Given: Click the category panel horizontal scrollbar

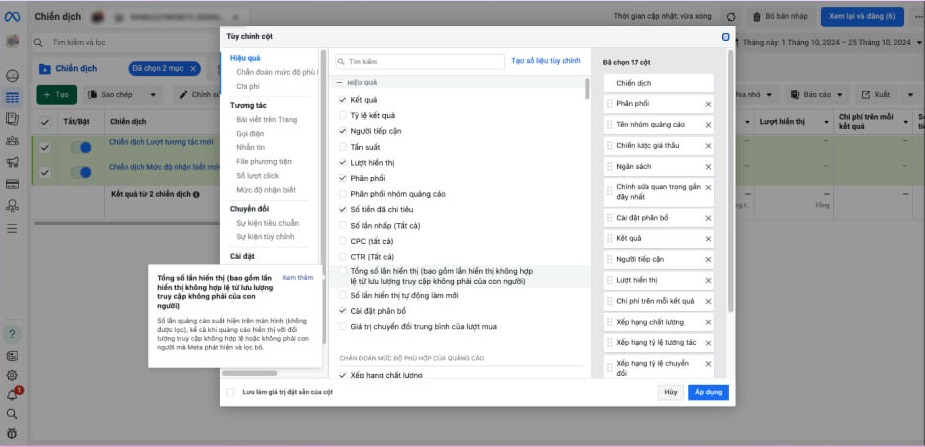Looking at the screenshot, I should 250,373.
